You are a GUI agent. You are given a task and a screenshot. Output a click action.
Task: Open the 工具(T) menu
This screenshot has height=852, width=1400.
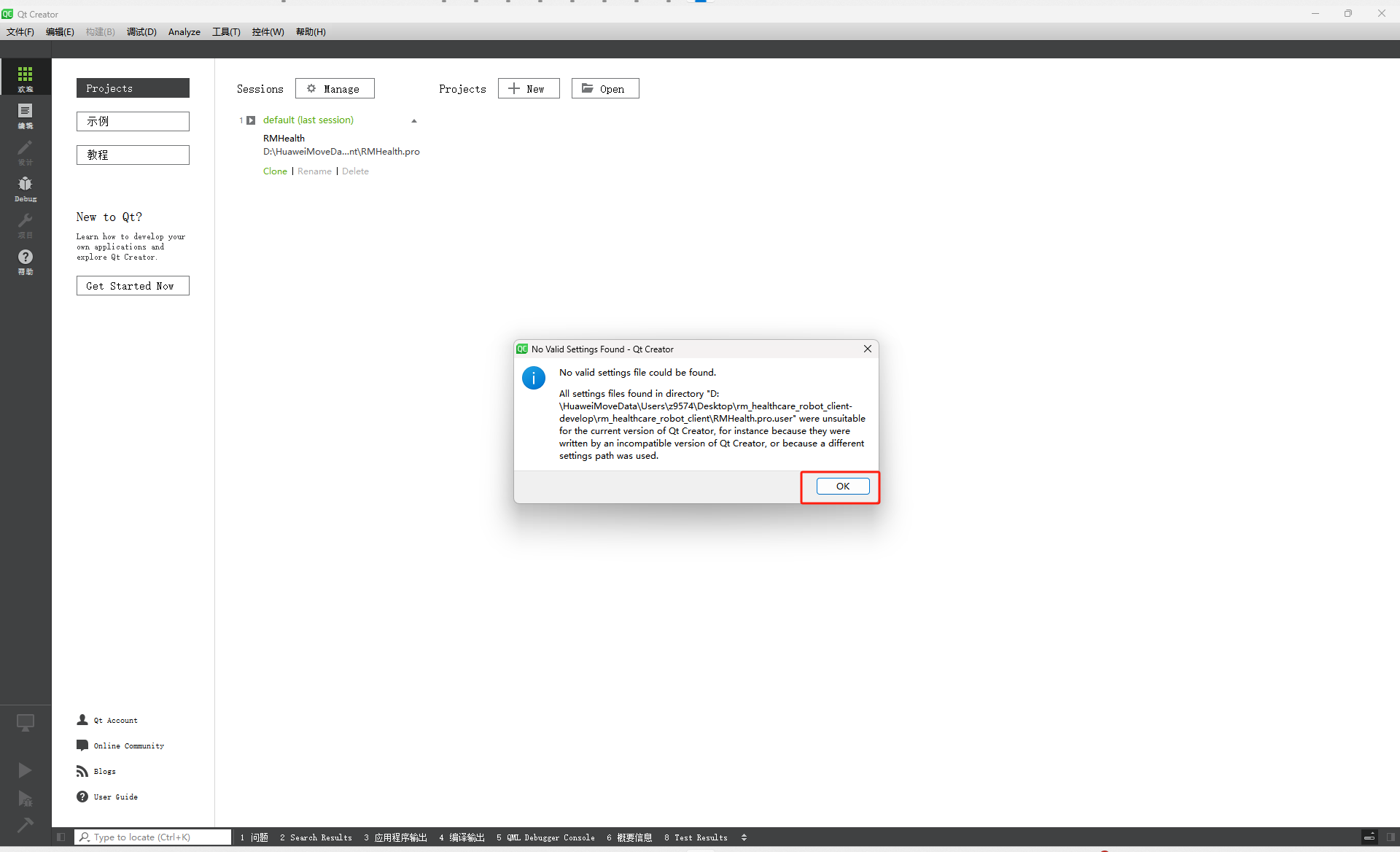(226, 31)
